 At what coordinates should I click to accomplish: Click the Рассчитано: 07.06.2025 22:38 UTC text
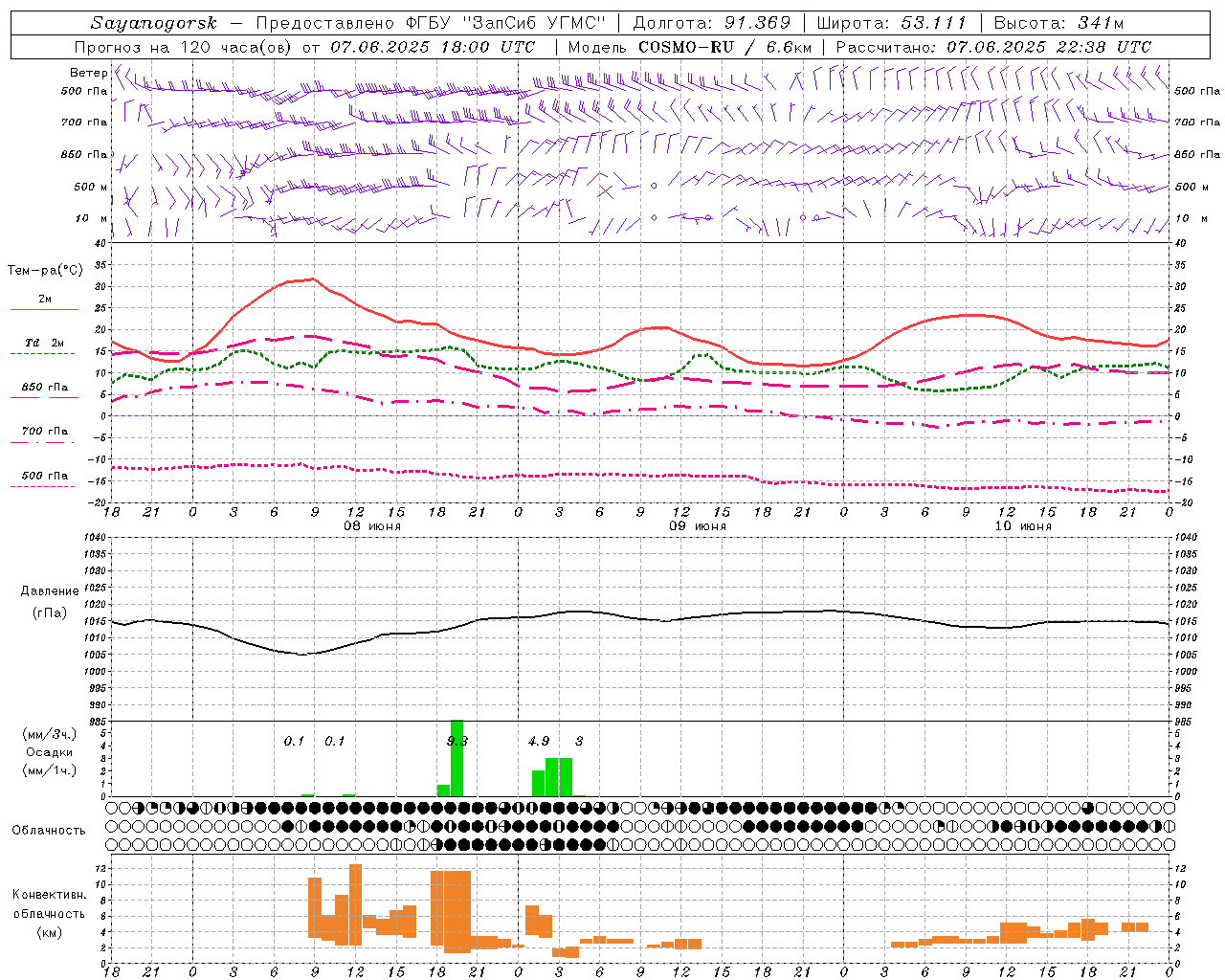pos(993,47)
